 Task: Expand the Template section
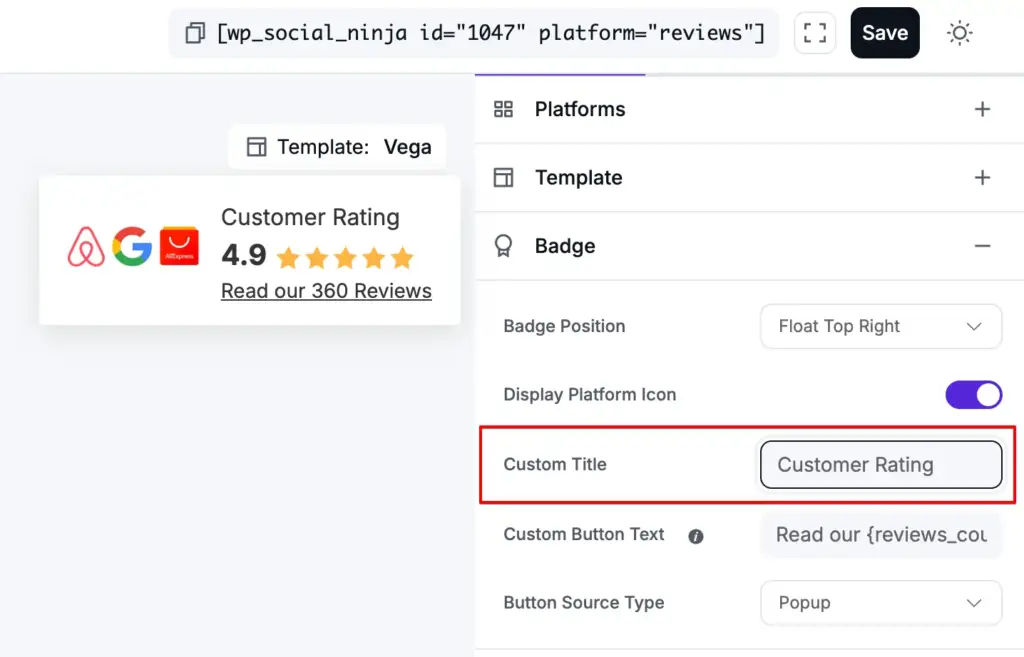[982, 177]
